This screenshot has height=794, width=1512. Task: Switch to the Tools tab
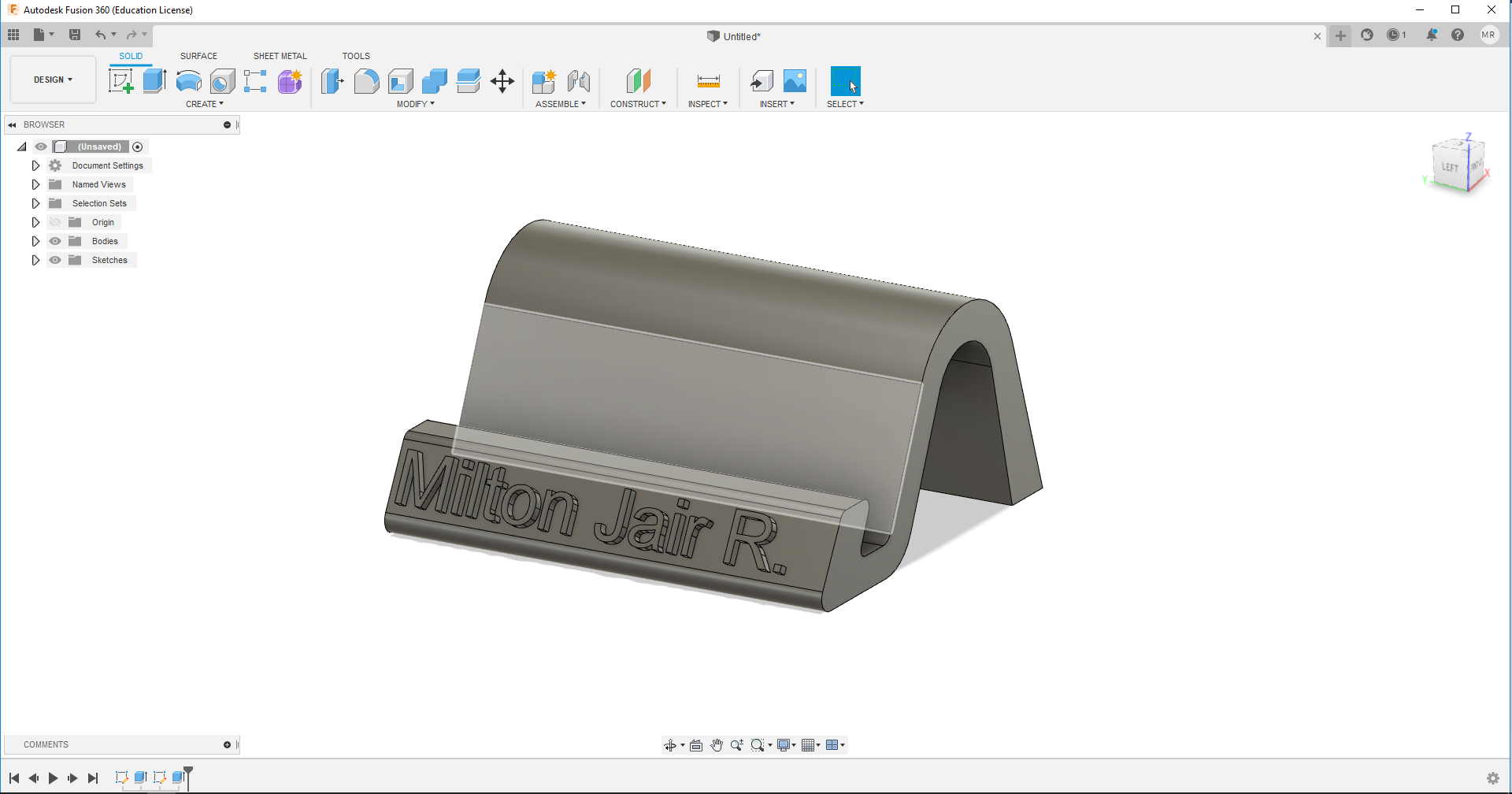pos(356,56)
